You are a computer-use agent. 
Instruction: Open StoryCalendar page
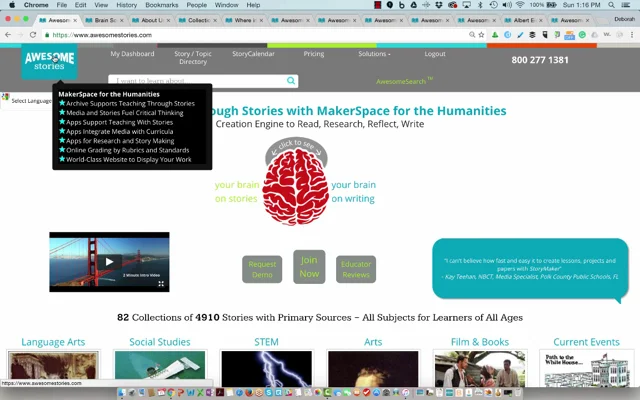253,54
